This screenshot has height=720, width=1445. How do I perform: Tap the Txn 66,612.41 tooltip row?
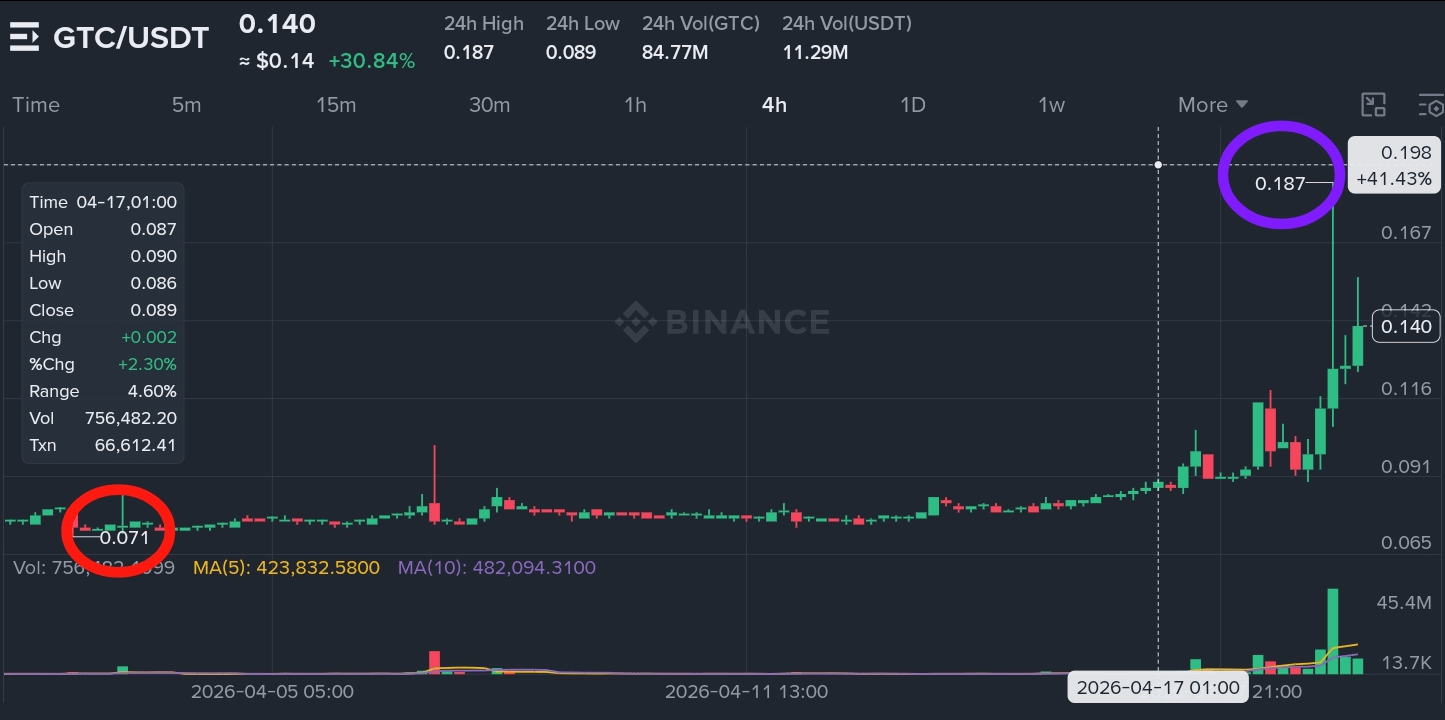click(103, 445)
